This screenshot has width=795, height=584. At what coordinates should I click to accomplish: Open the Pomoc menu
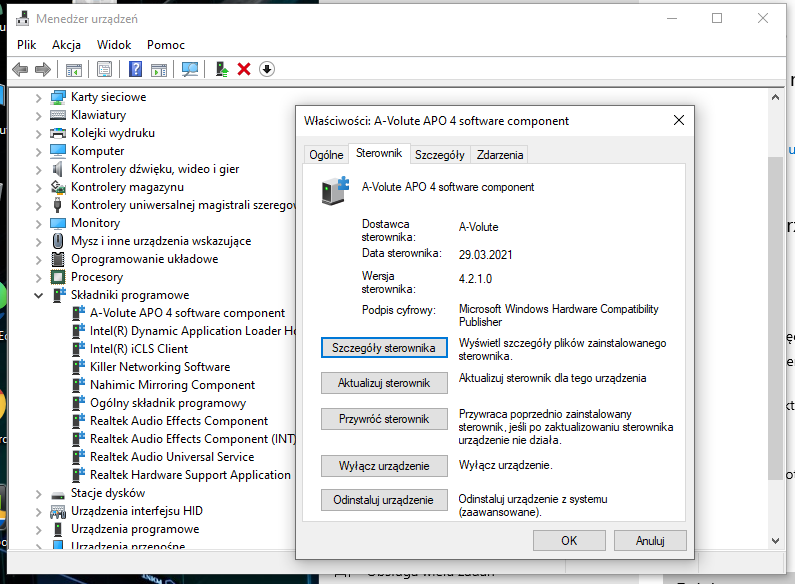pyautogui.click(x=166, y=45)
